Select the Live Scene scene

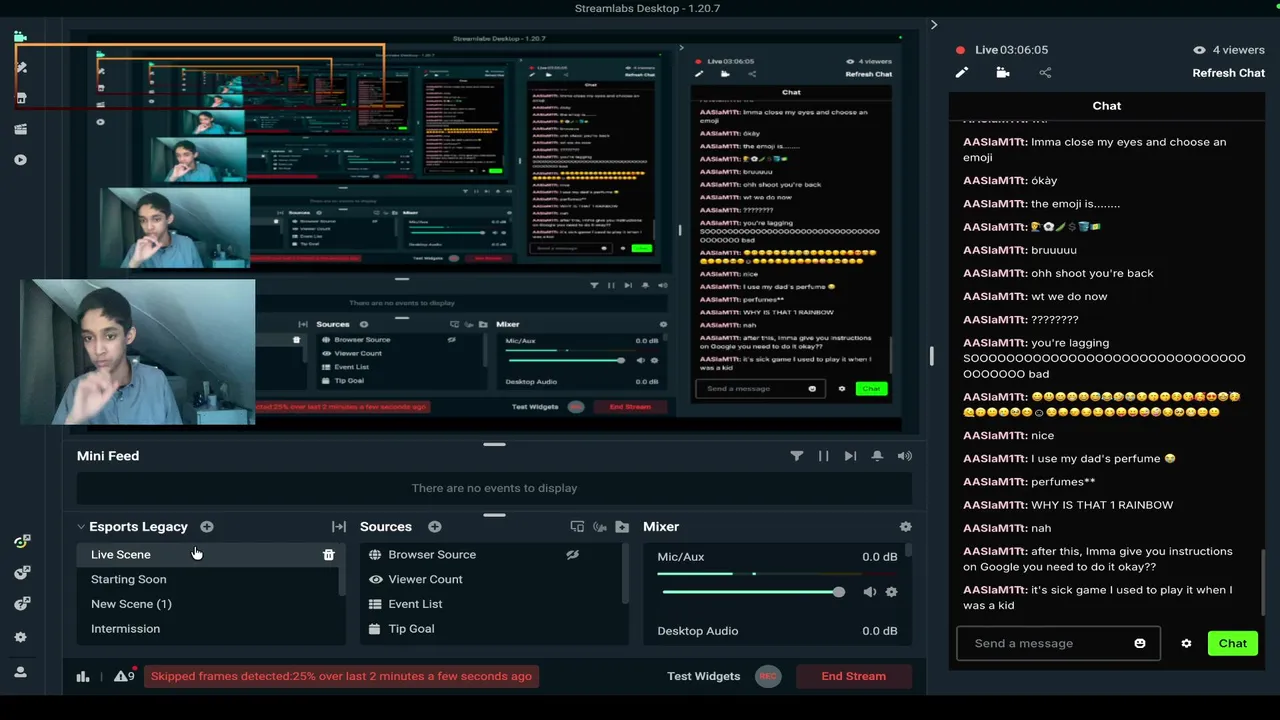pos(209,555)
